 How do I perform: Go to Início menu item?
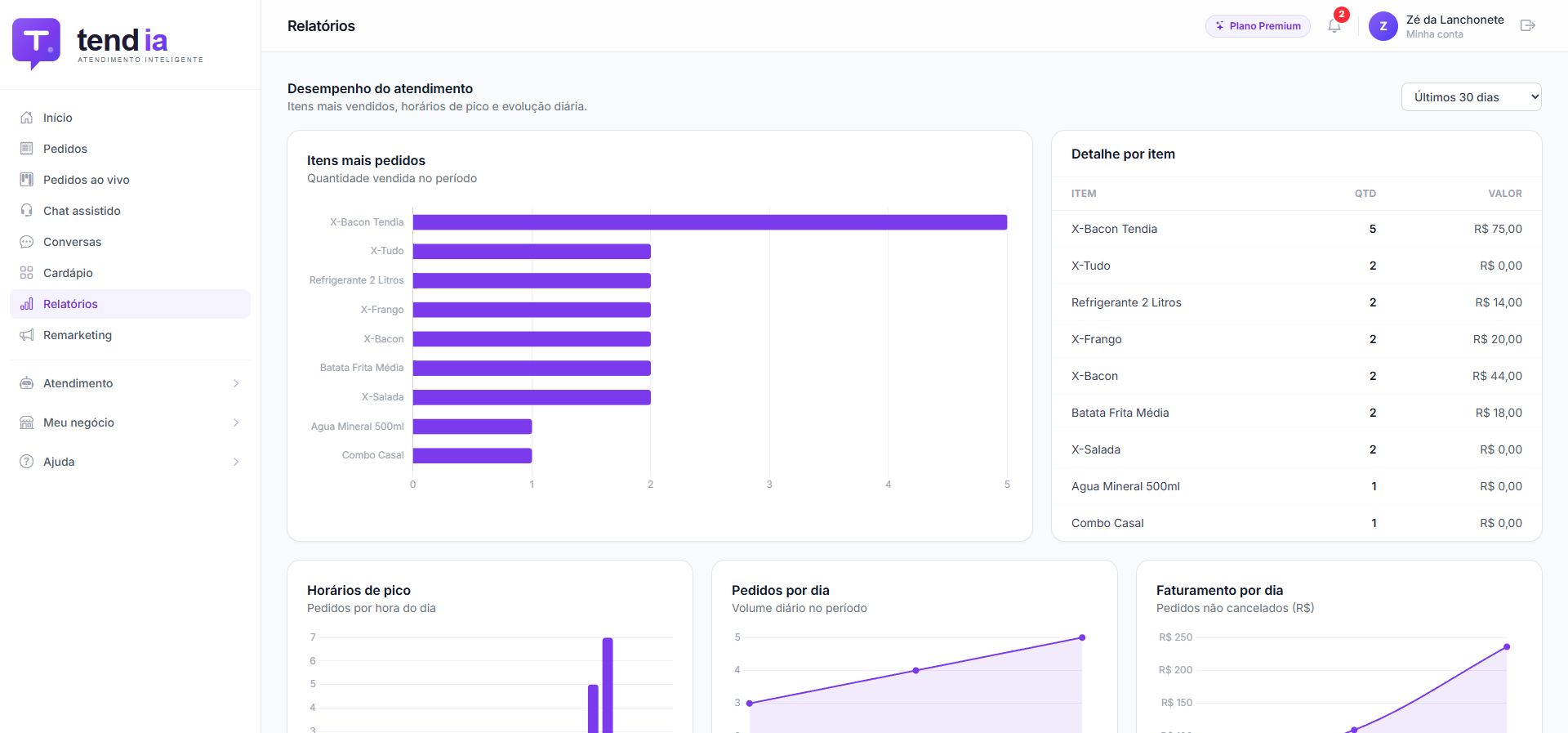coord(130,118)
